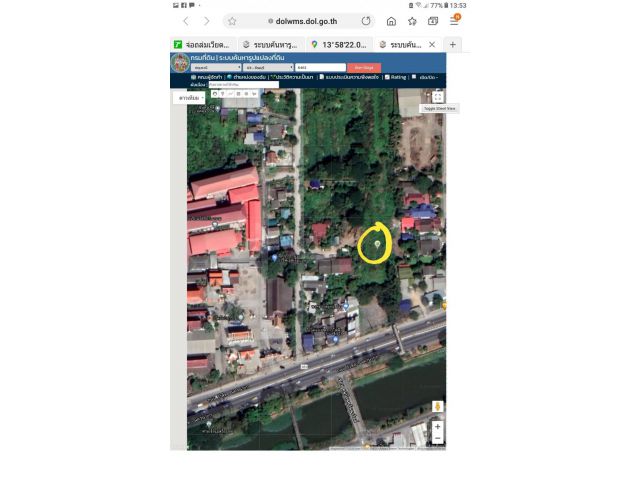This screenshot has width=640, height=480.
Task: Zoom out on the map
Action: tap(438, 438)
